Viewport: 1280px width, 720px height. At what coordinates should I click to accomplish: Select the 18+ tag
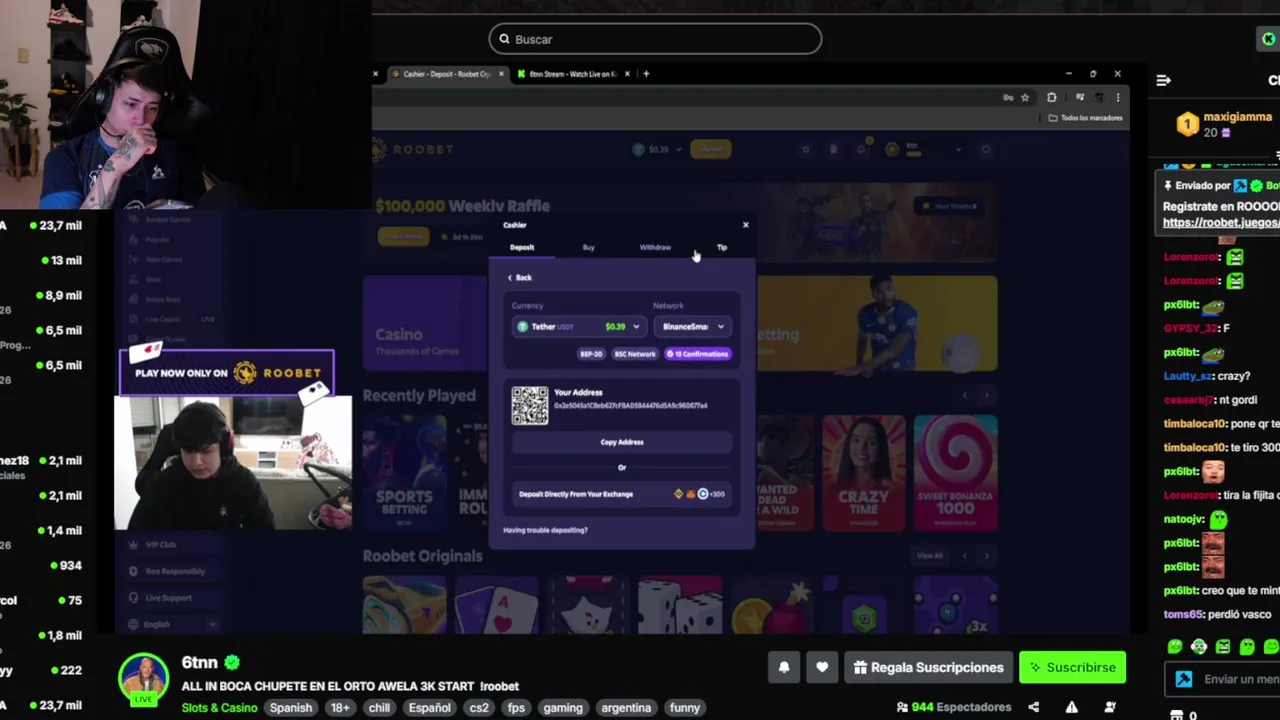coord(340,707)
